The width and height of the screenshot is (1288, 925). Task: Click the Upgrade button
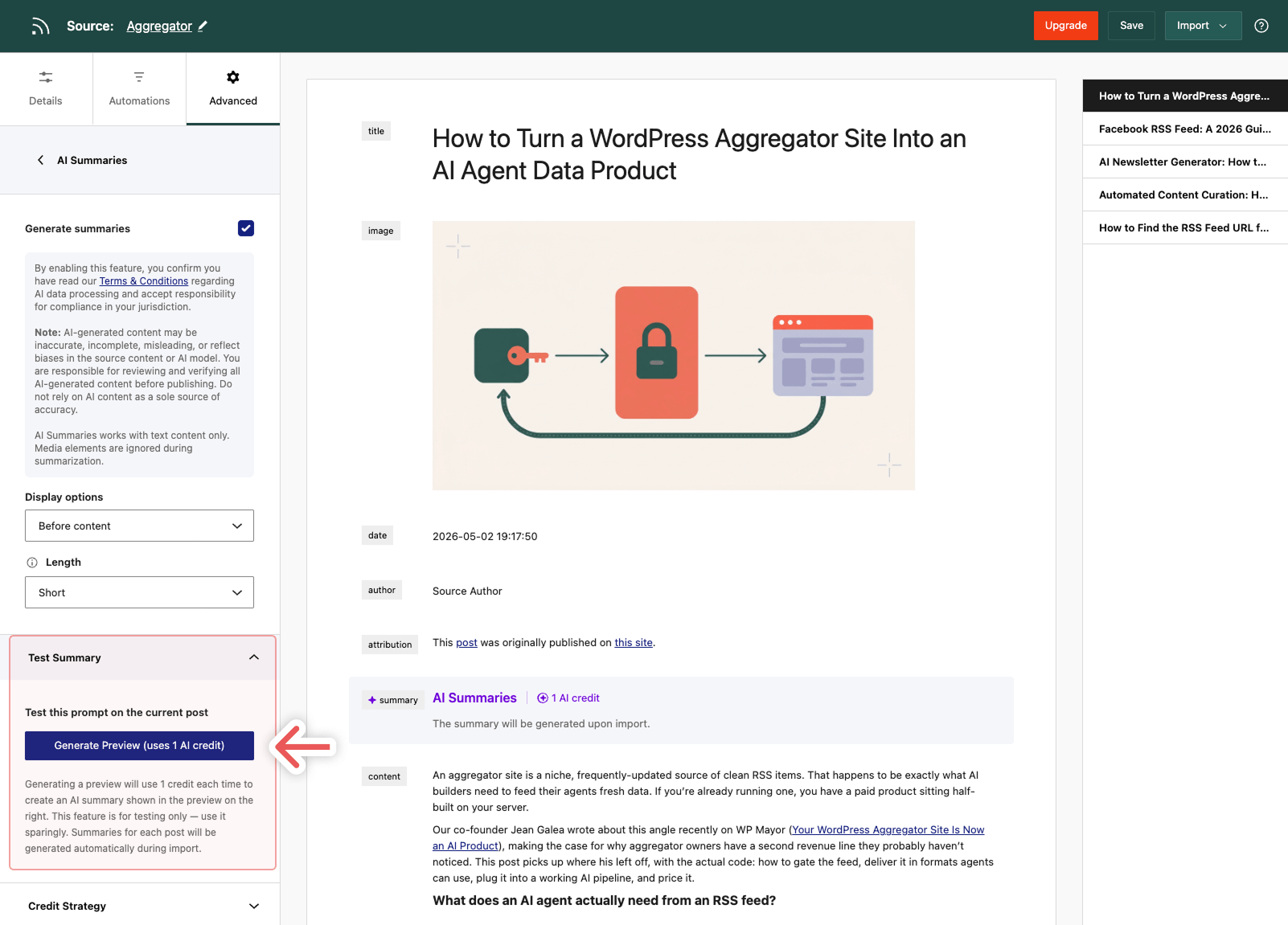point(1066,26)
